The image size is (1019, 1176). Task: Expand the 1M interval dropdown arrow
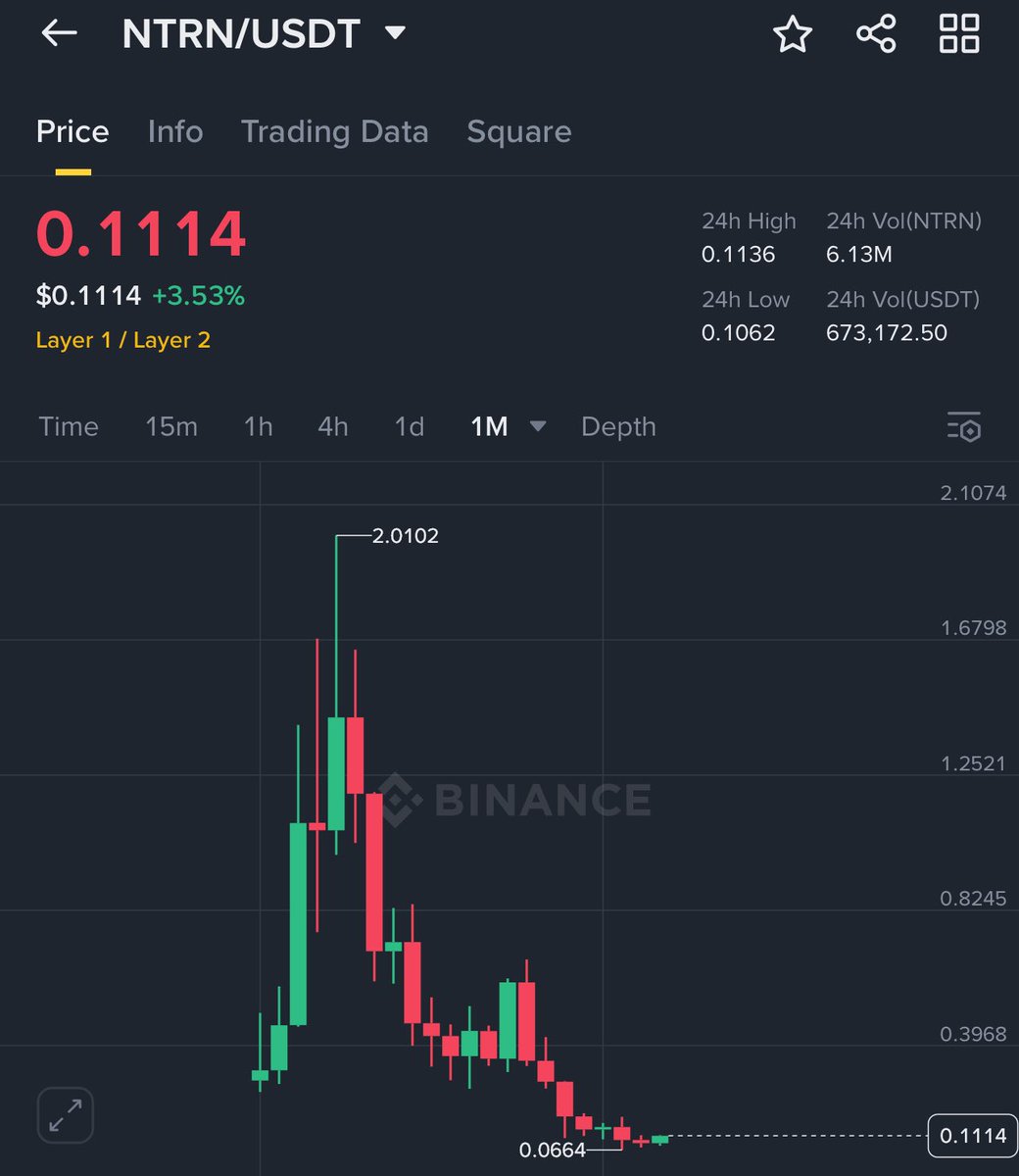point(537,426)
